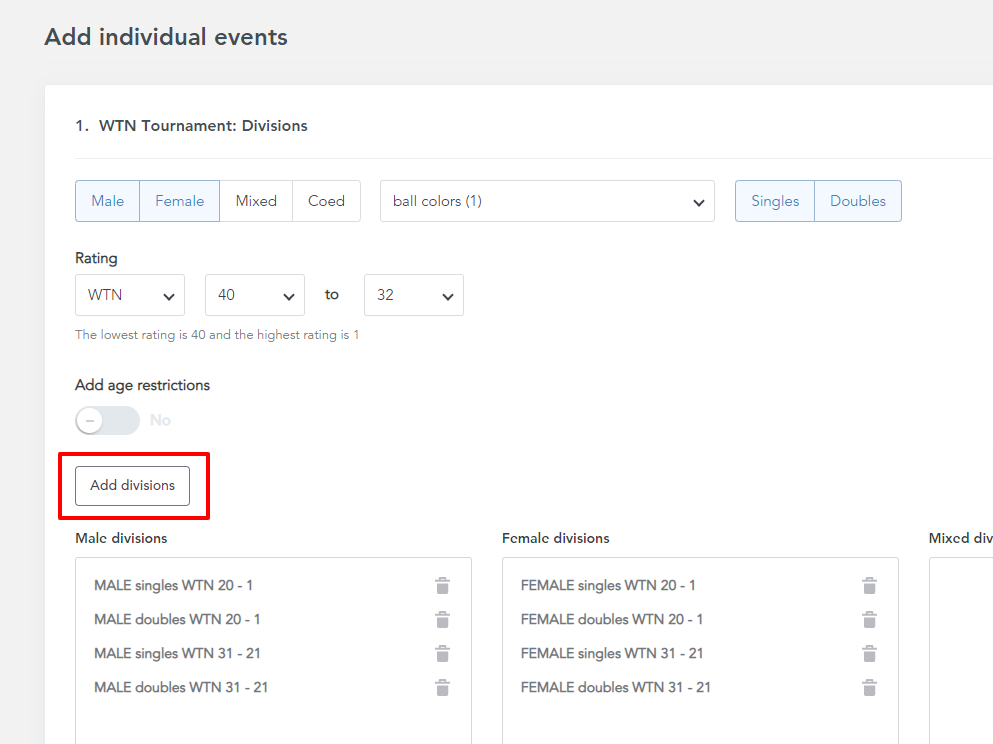The width and height of the screenshot is (993, 744).
Task: Delete MALE singles WTN 20 - 1 division
Action: [443, 586]
